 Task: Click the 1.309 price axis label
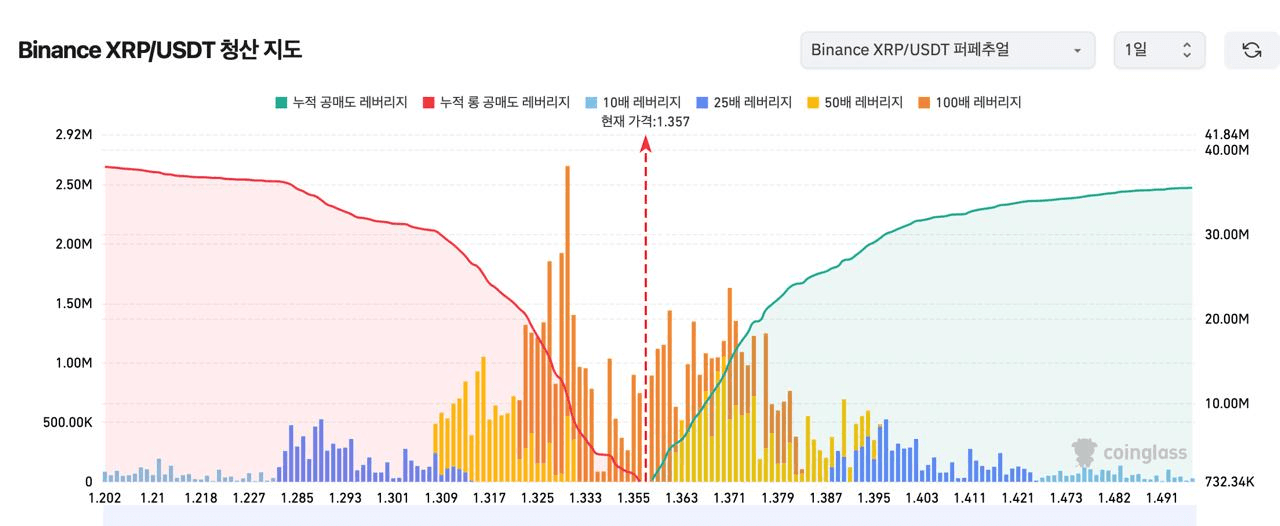point(441,498)
